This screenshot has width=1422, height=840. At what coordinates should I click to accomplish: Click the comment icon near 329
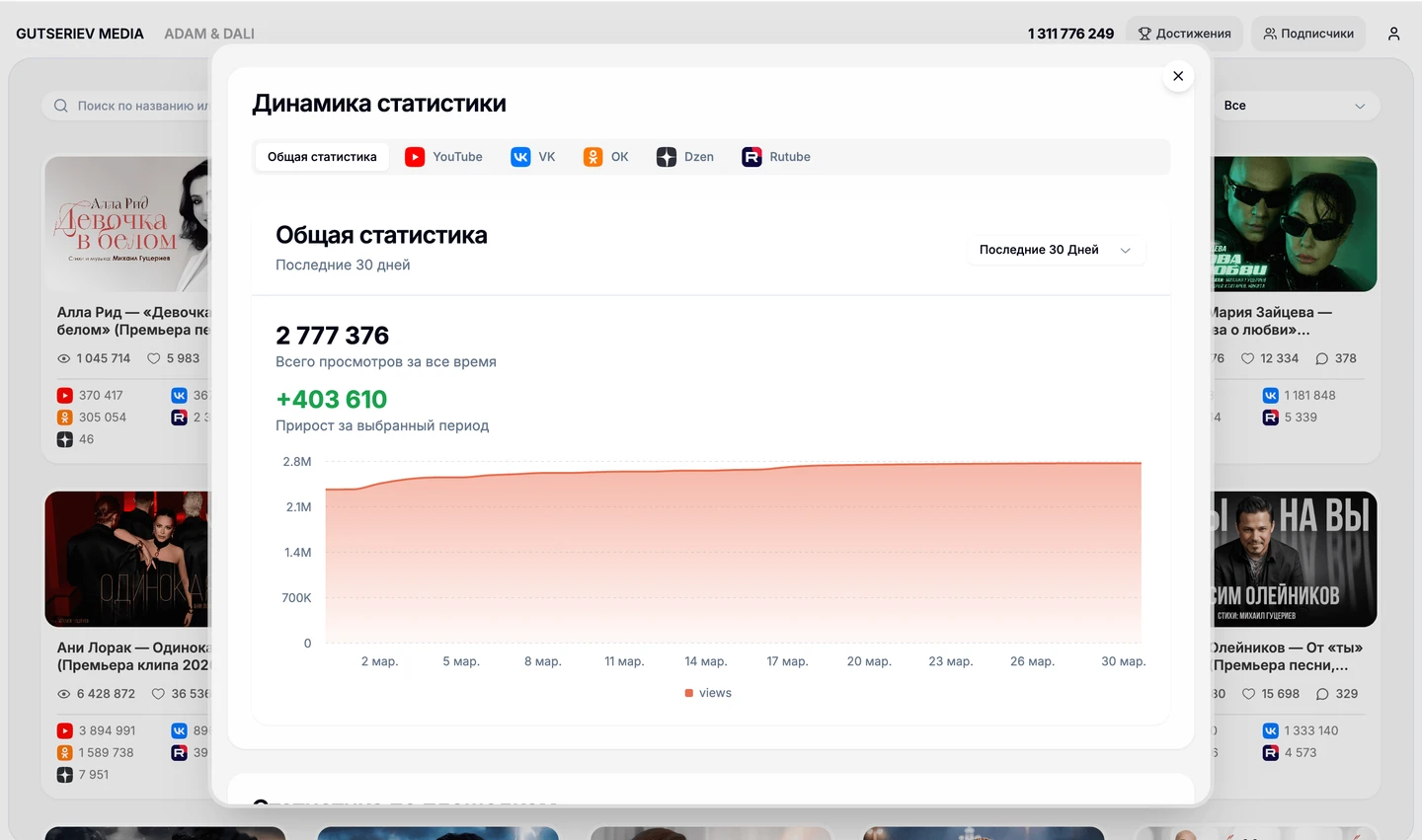(1323, 694)
